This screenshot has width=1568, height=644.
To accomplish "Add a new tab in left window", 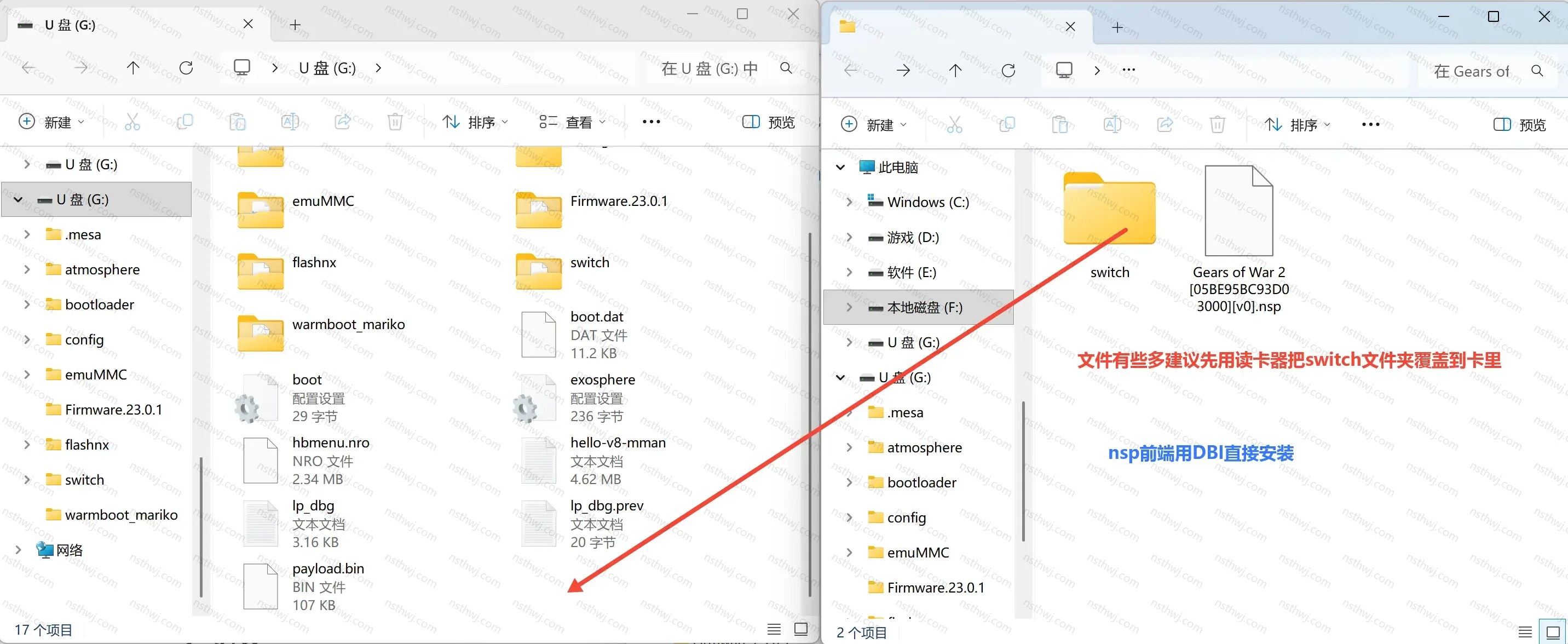I will pos(295,26).
